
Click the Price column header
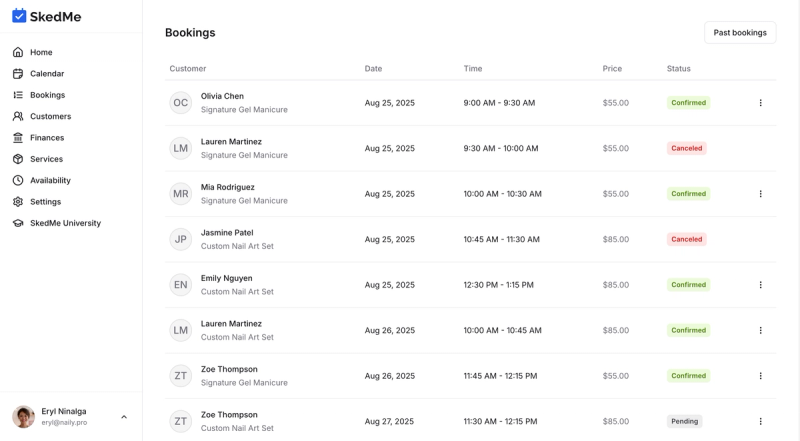[x=612, y=68]
